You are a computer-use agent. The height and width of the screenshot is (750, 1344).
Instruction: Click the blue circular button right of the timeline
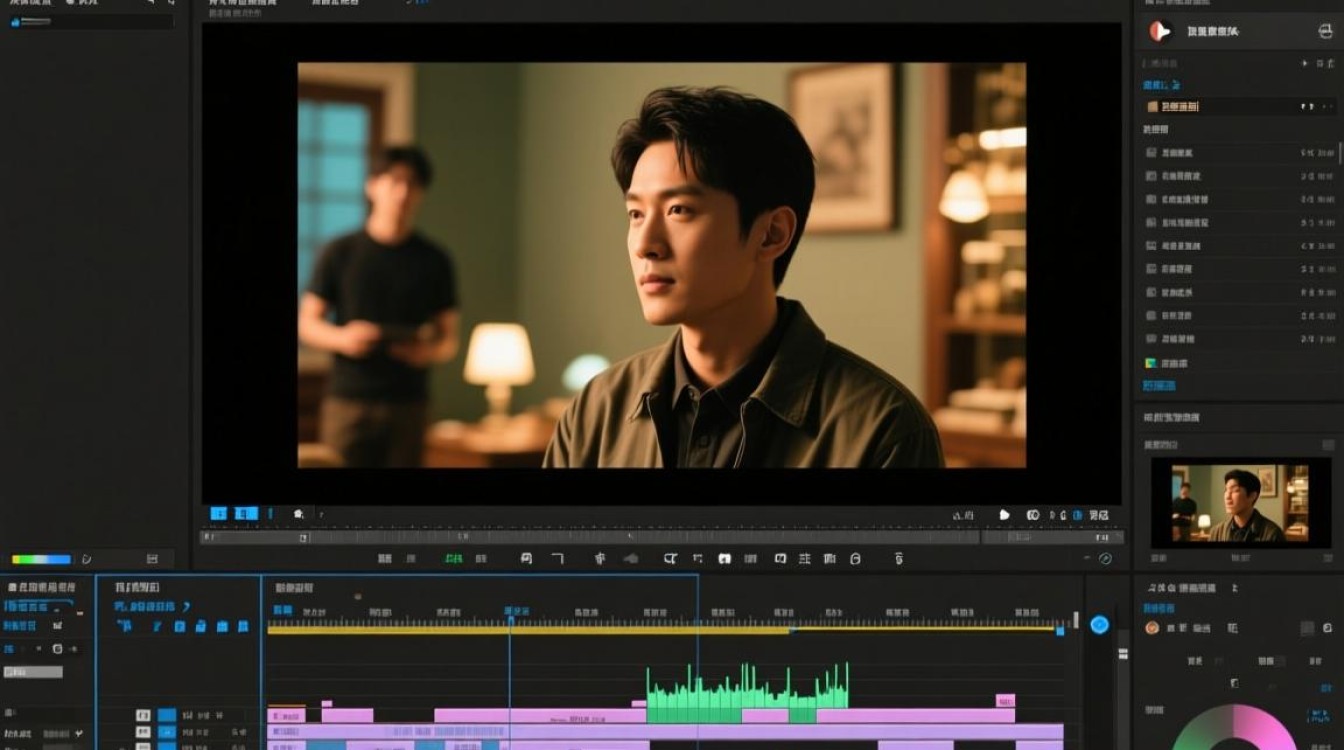point(1099,625)
